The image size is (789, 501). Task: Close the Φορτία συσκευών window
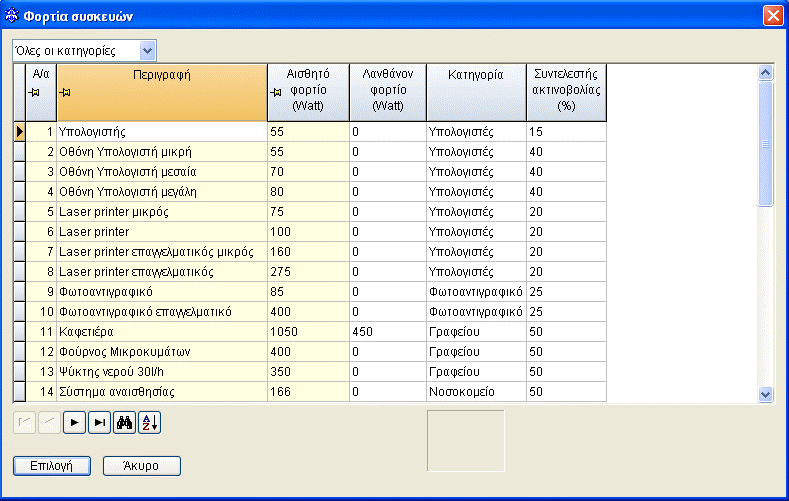click(x=773, y=16)
